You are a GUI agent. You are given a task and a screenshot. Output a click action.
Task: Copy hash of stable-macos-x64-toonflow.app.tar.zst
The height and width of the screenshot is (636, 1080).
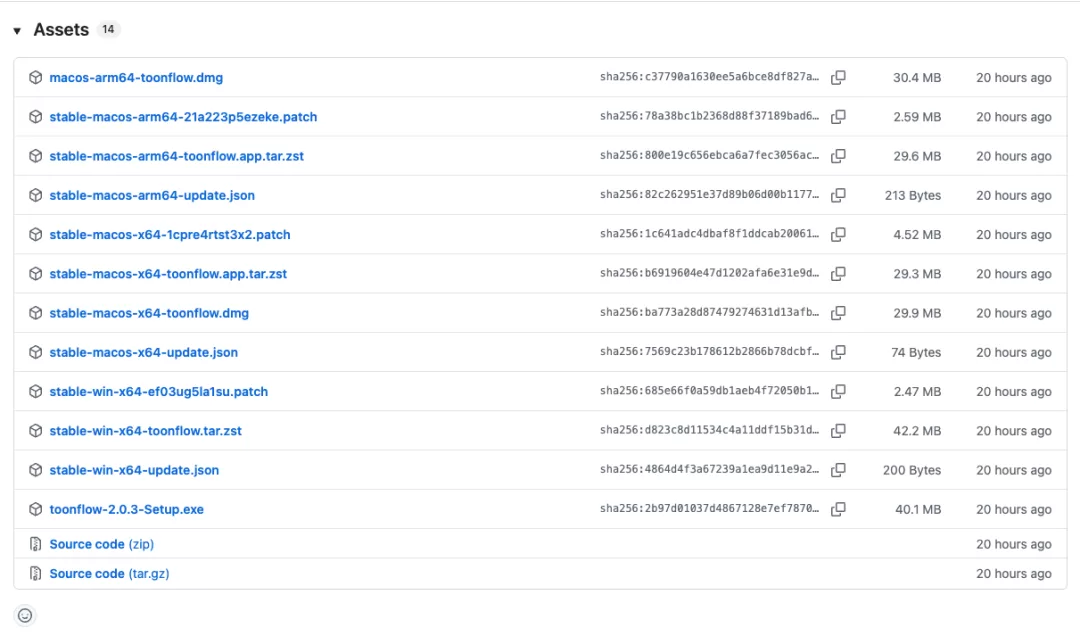838,274
